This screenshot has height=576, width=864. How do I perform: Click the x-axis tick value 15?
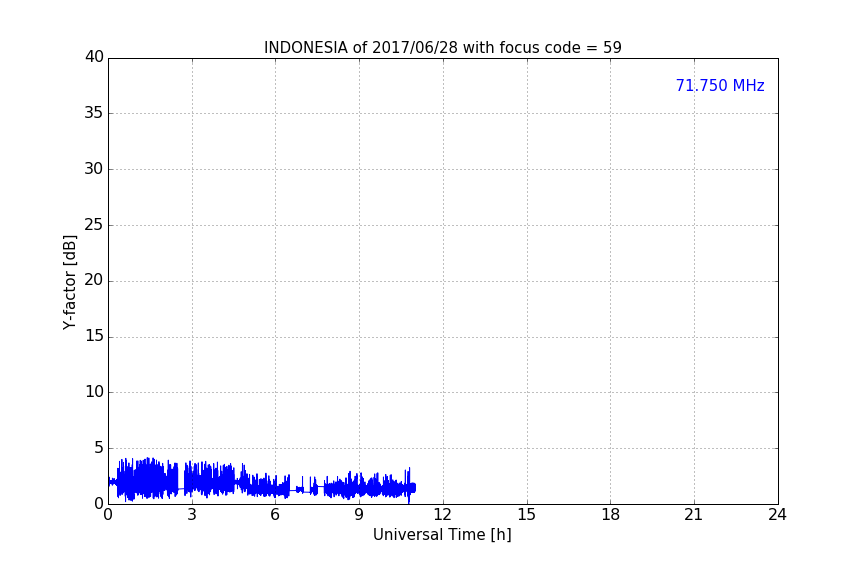tap(526, 515)
